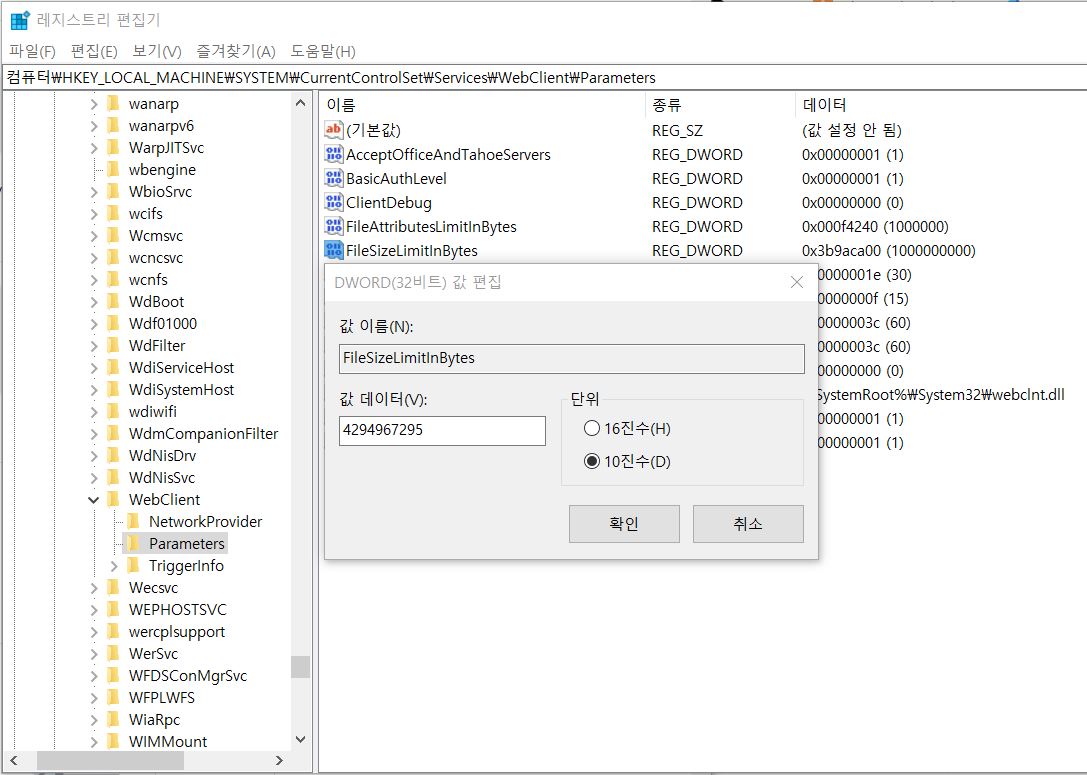Expand the WdNisDrv tree node
The height and width of the screenshot is (775, 1087).
tap(94, 456)
